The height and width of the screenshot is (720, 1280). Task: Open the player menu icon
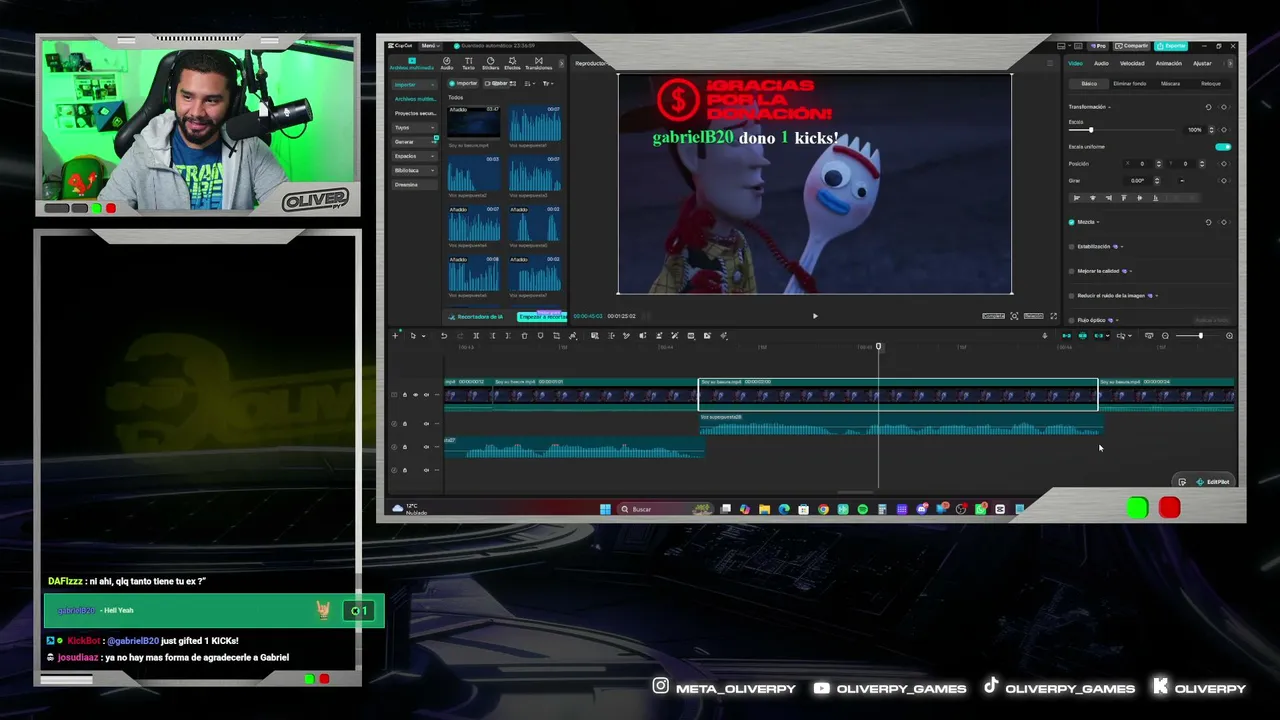coord(1049,63)
